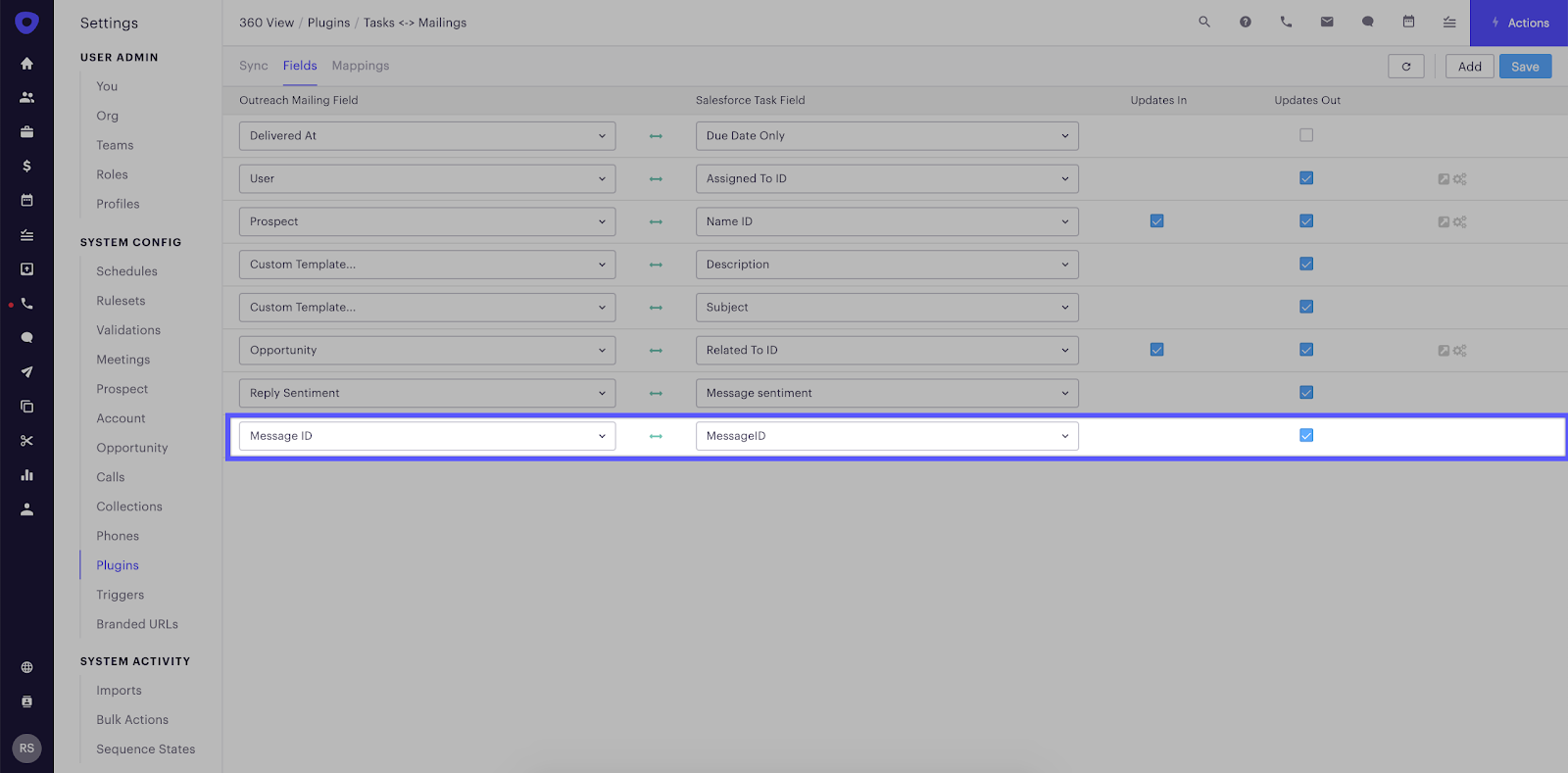This screenshot has height=773, width=1568.
Task: Switch to the Sync tab
Action: click(x=254, y=66)
